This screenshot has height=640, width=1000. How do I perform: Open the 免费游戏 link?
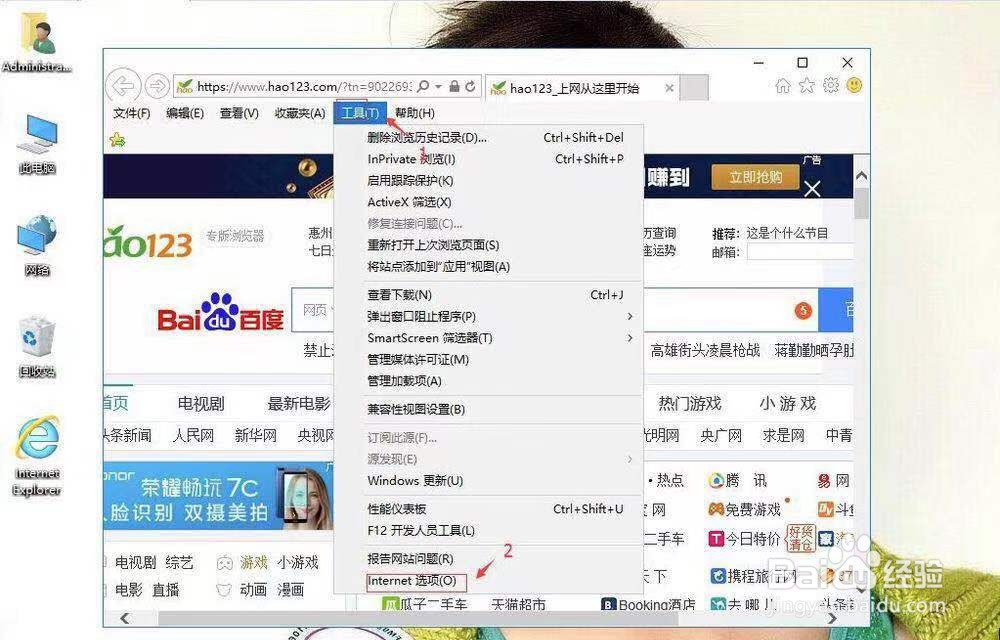coord(745,509)
